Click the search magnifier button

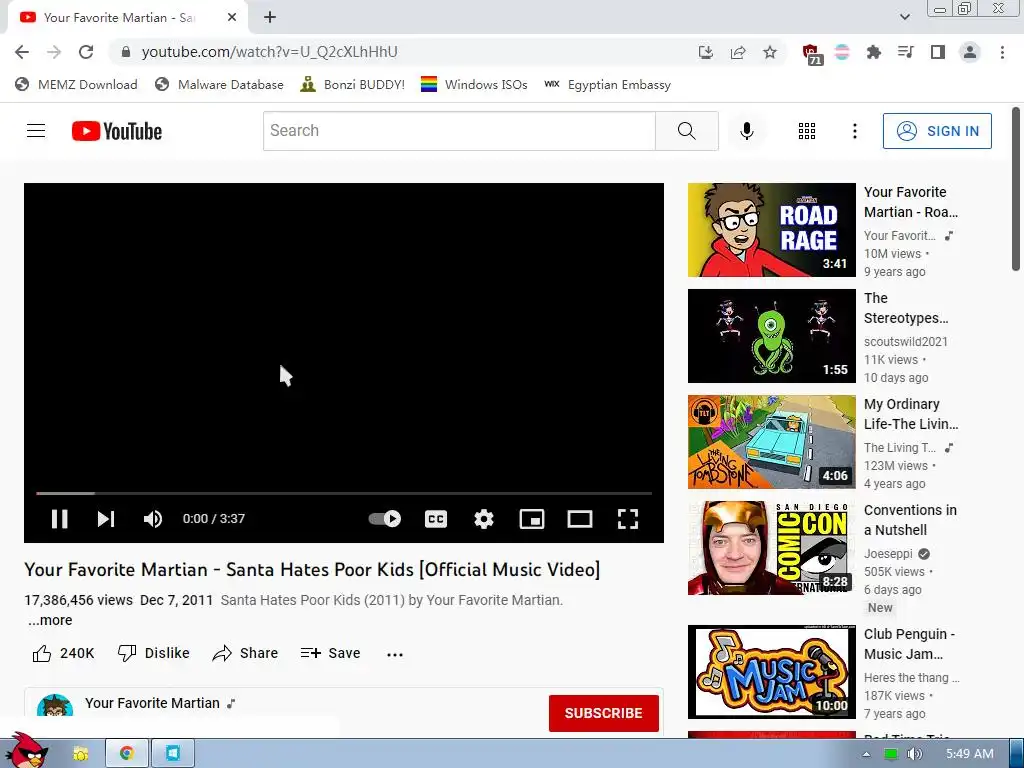tap(686, 131)
